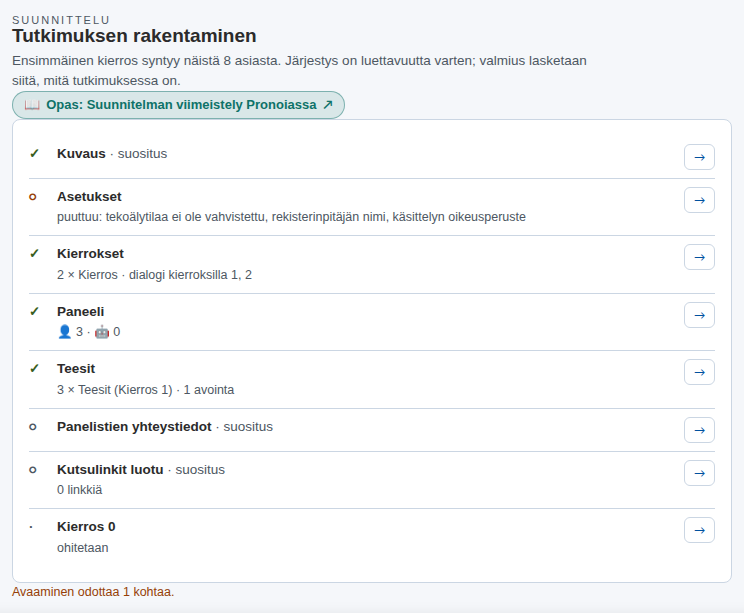Click the Kierros 0 title
Image resolution: width=744 pixels, height=613 pixels.
(x=86, y=527)
